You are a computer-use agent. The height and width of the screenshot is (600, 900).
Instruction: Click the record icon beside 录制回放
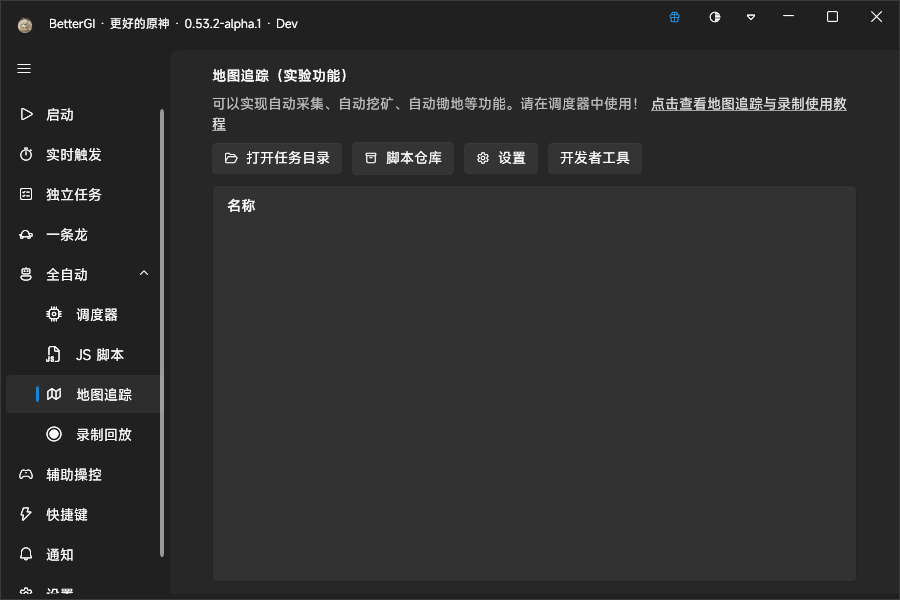point(54,434)
